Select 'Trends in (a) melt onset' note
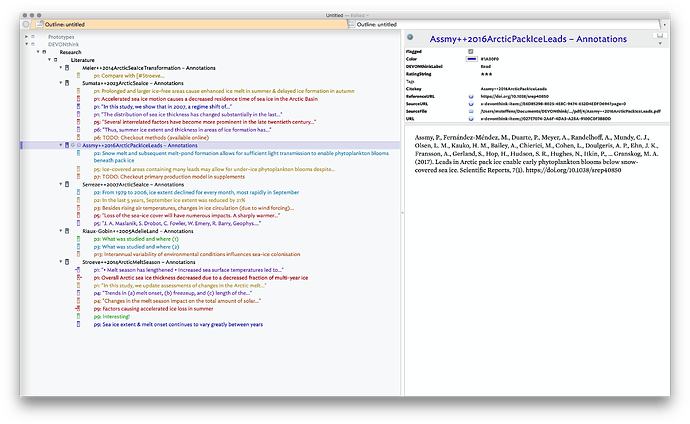The width and height of the screenshot is (690, 424). click(x=172, y=293)
